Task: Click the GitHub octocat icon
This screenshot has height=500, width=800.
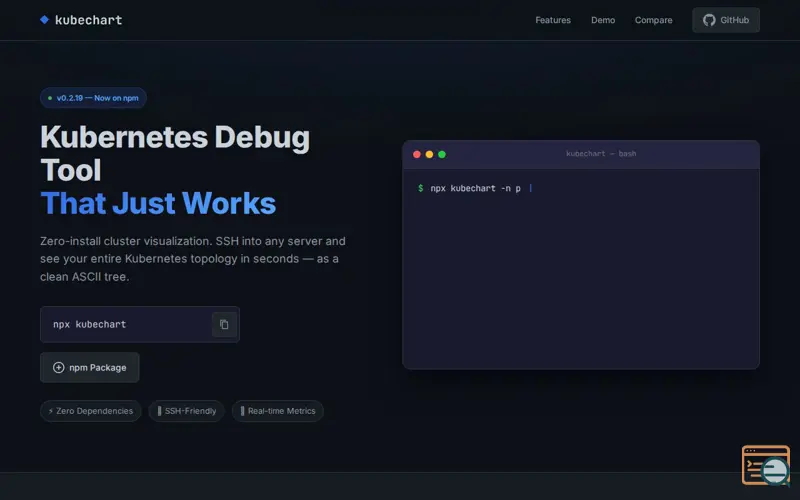Action: (709, 20)
